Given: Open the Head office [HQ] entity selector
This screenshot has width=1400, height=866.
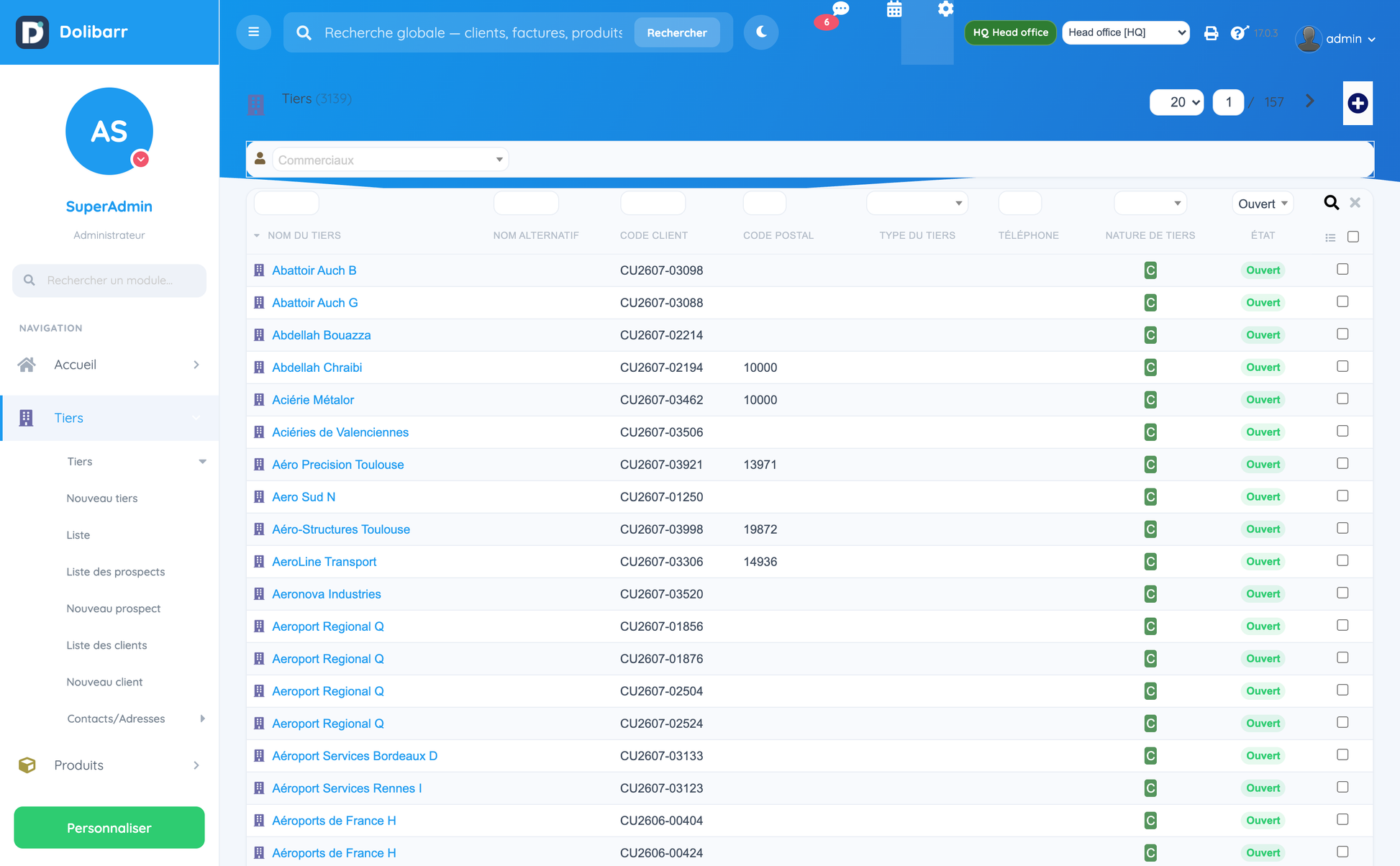Looking at the screenshot, I should coord(1125,32).
